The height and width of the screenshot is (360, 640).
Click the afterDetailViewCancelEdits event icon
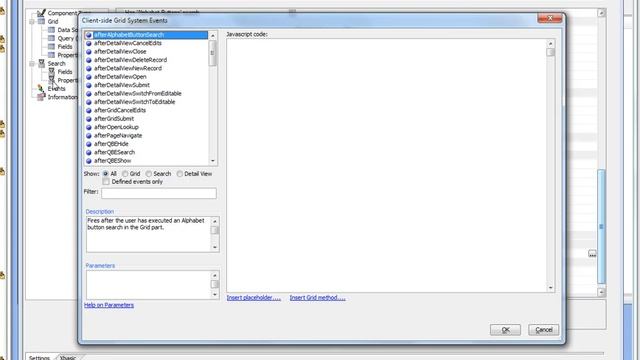pos(89,43)
